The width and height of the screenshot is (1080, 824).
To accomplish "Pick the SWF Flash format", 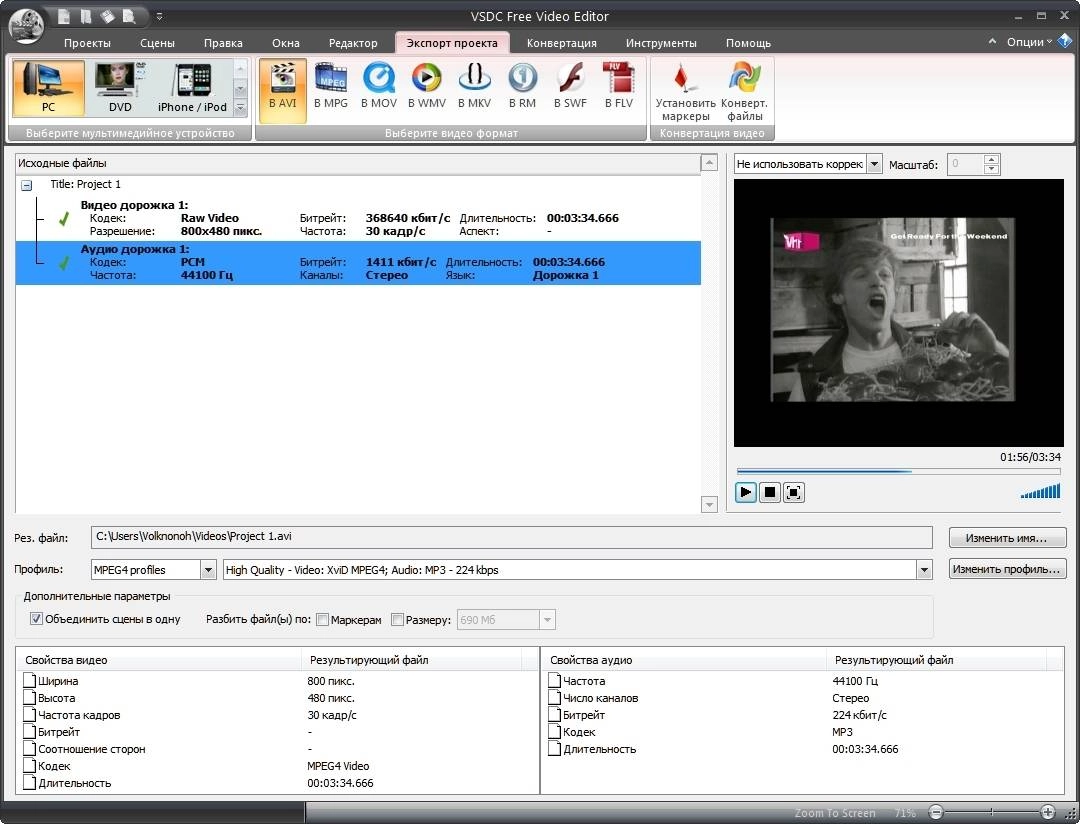I will (x=570, y=86).
